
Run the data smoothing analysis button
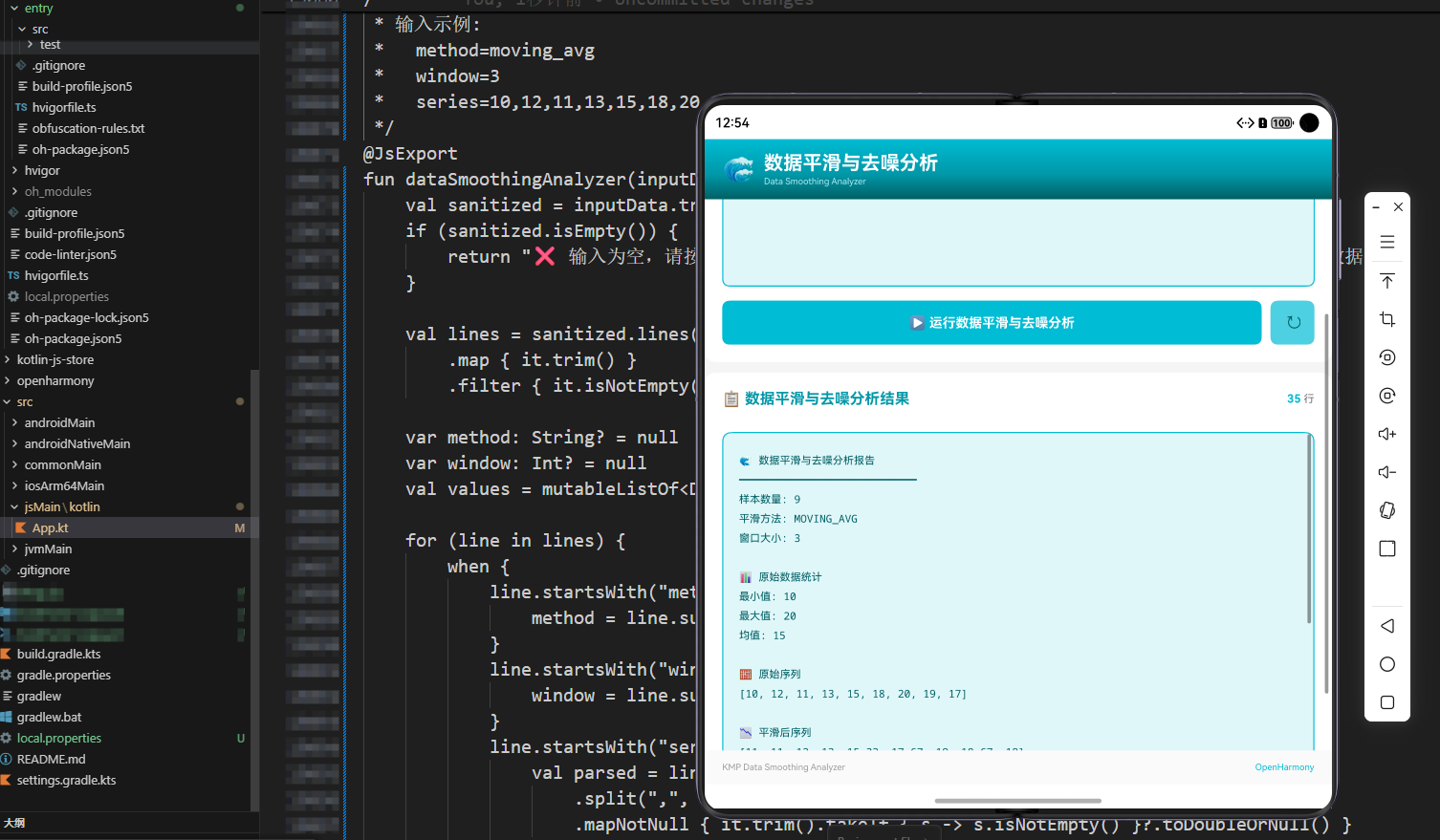pyautogui.click(x=992, y=322)
